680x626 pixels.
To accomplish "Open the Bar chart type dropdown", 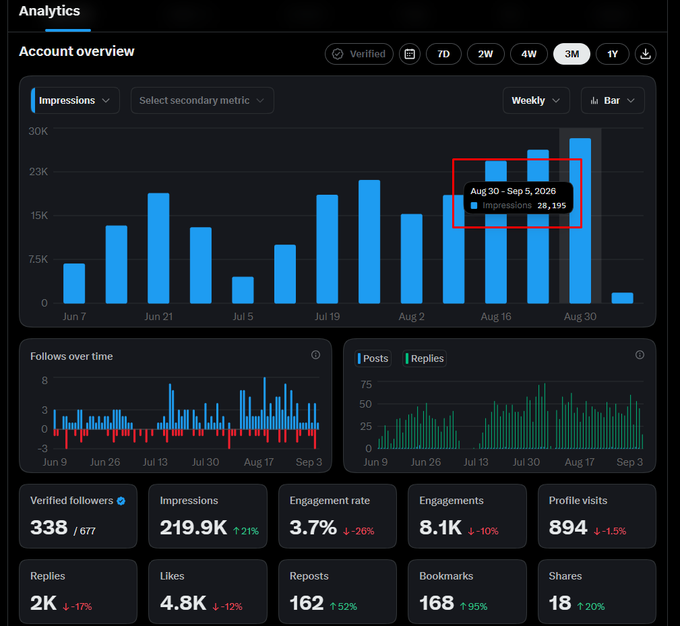I will (x=612, y=101).
